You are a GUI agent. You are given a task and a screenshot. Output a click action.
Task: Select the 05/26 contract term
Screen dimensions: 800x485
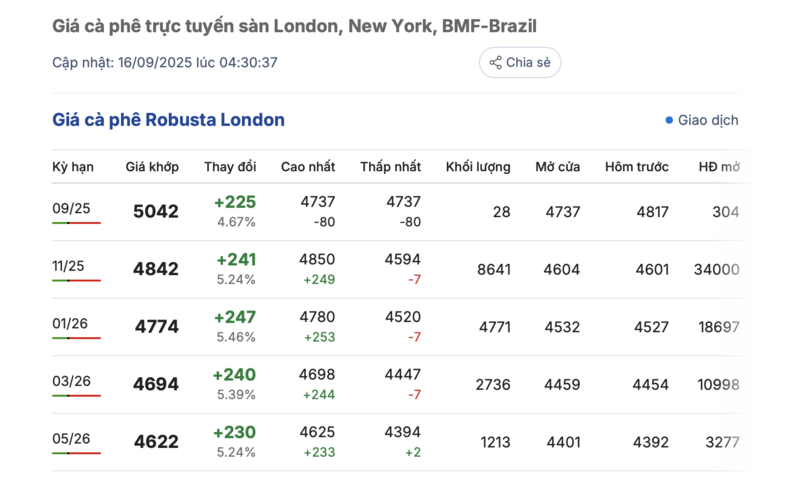71,438
